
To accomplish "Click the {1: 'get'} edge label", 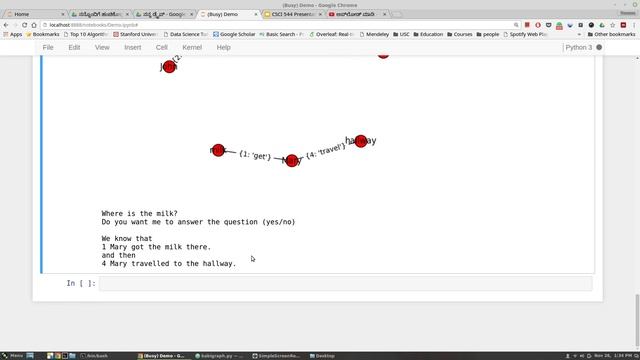I will coord(255,156).
